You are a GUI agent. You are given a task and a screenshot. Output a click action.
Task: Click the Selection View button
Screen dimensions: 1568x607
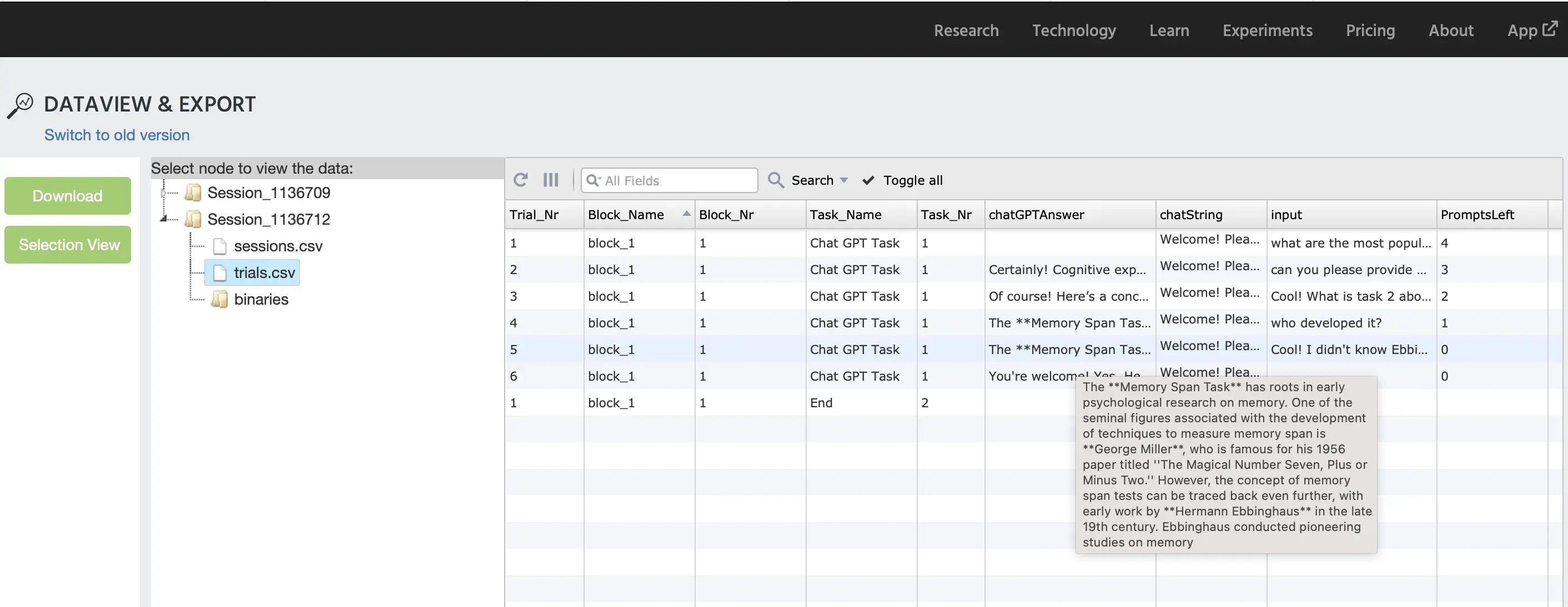click(x=68, y=245)
